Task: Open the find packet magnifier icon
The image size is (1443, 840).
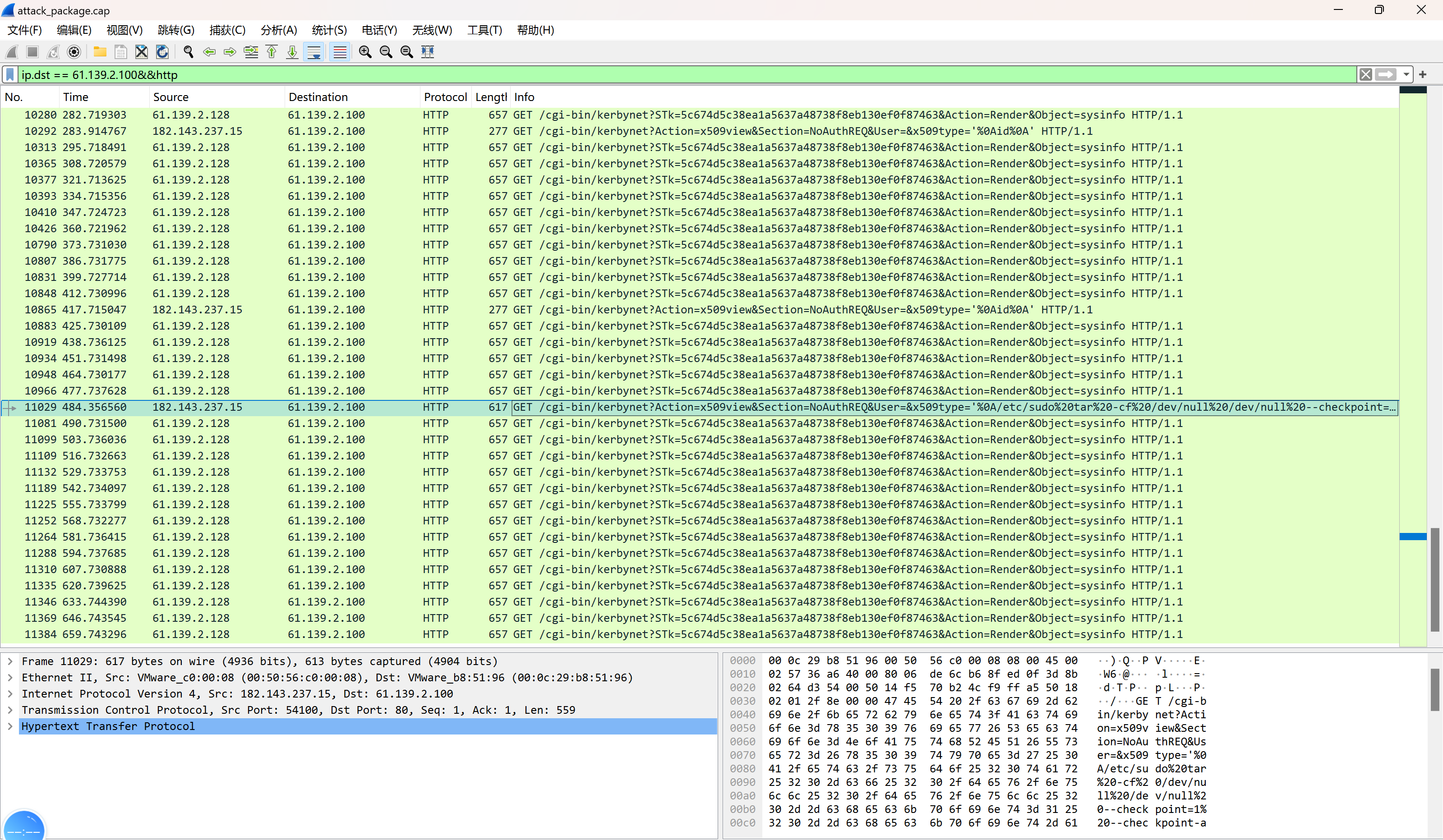Action: [x=189, y=52]
